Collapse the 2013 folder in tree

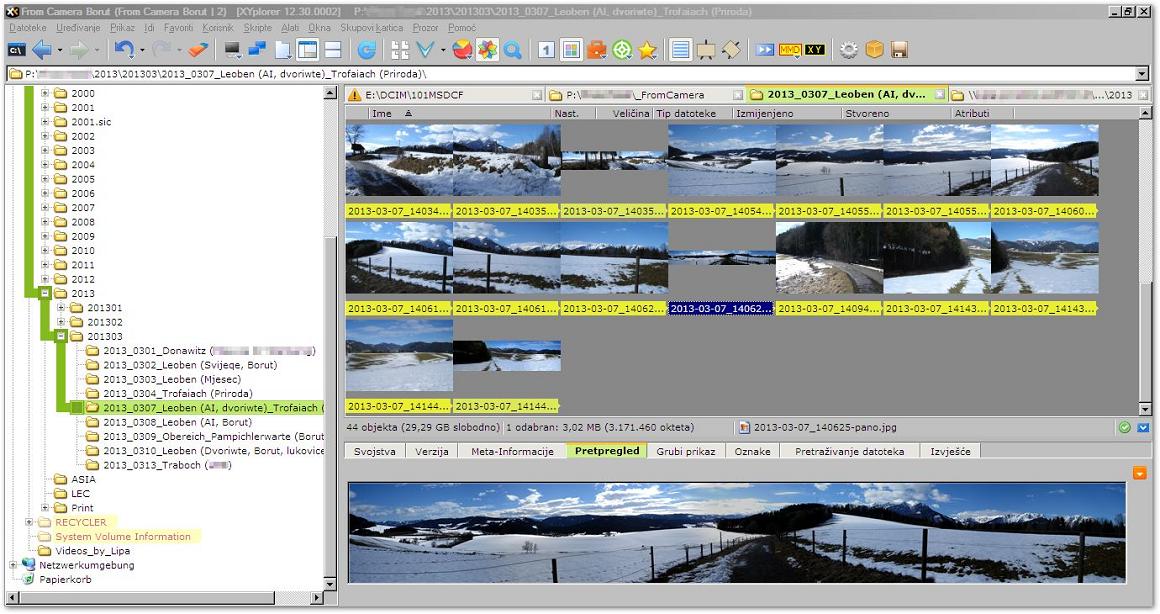point(45,294)
